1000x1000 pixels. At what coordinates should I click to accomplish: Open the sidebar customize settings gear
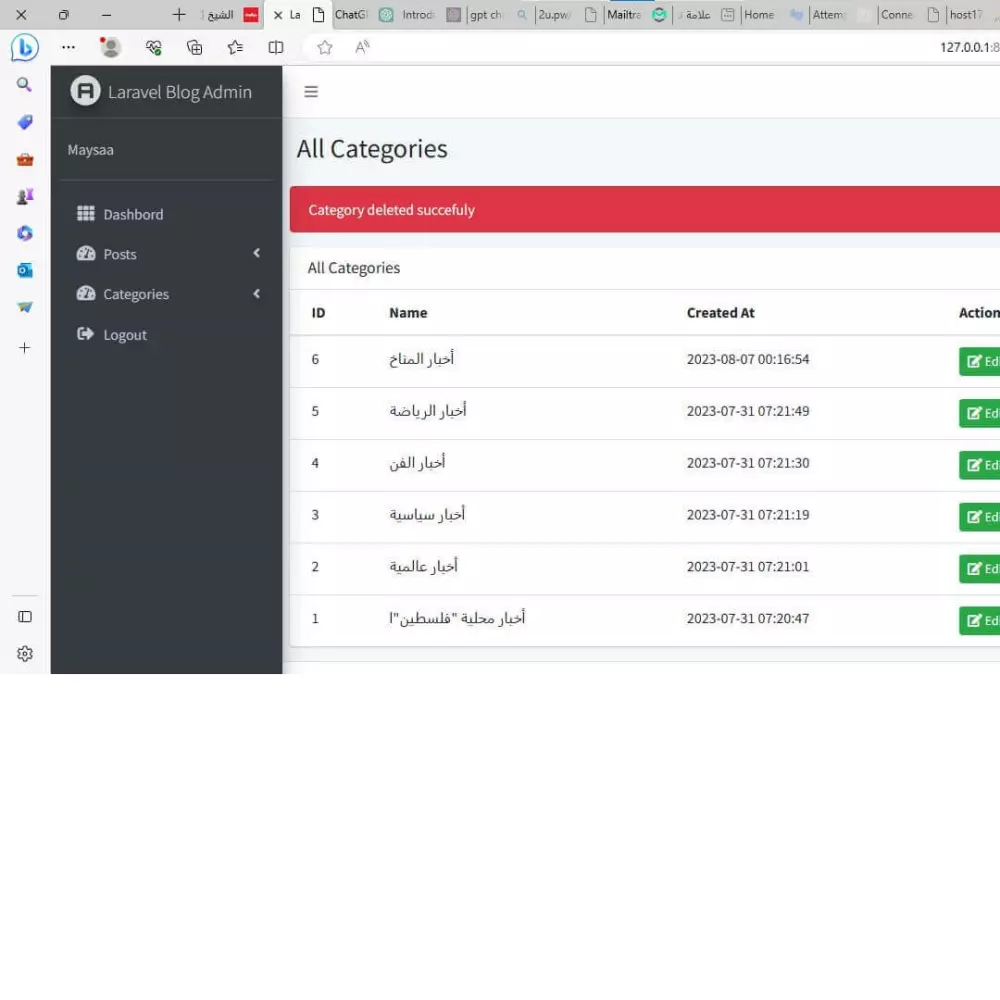(24, 654)
